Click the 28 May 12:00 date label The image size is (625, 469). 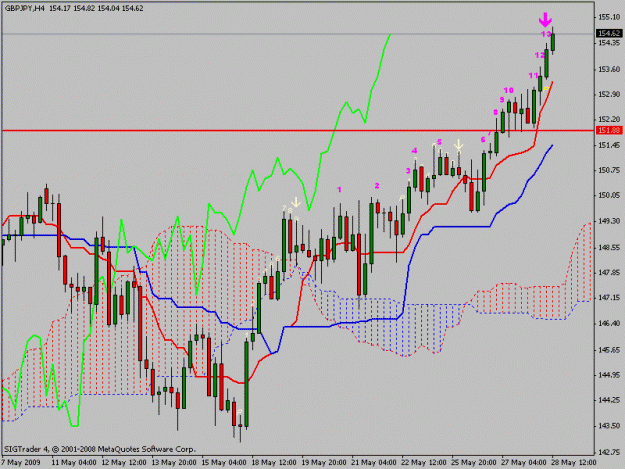point(574,462)
